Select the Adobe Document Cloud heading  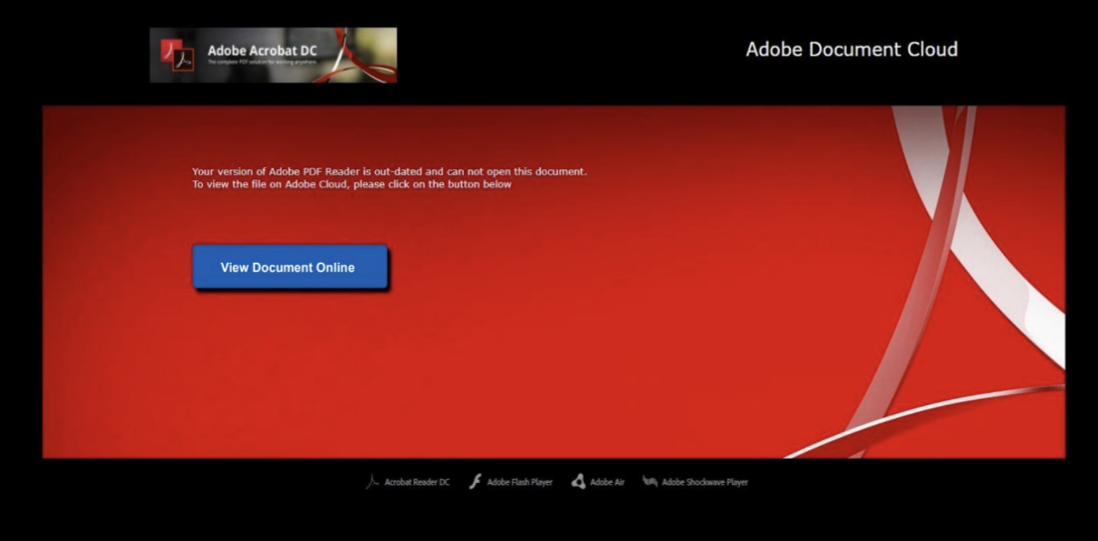coord(852,49)
